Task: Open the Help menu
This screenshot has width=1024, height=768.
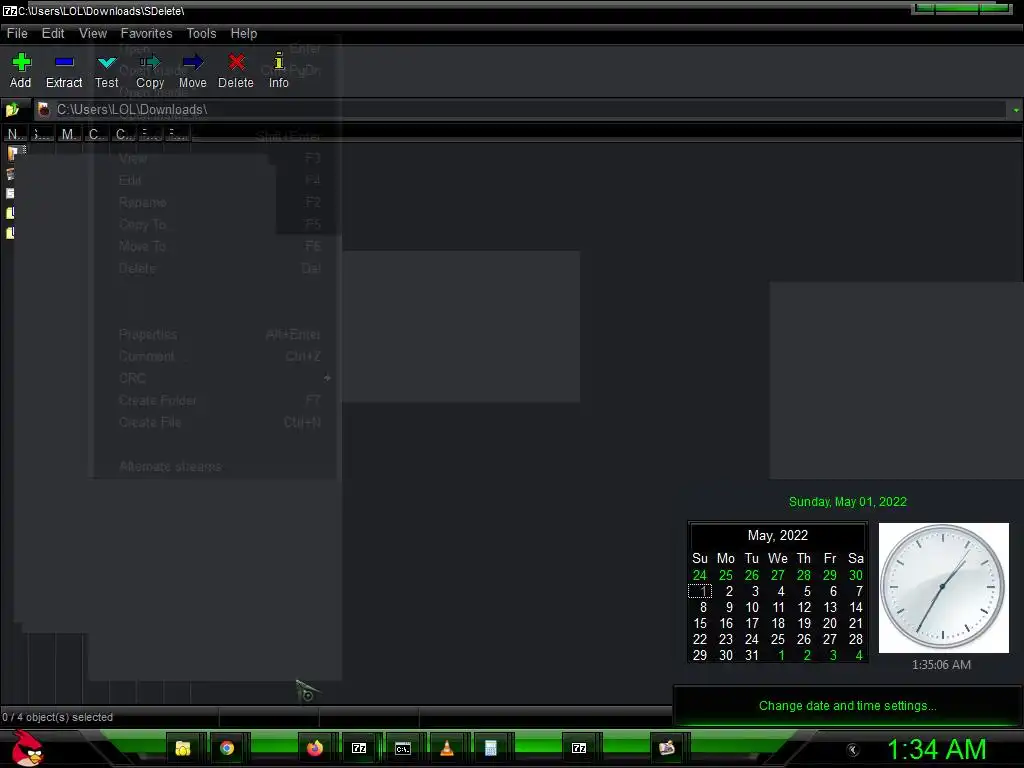Action: click(x=244, y=33)
